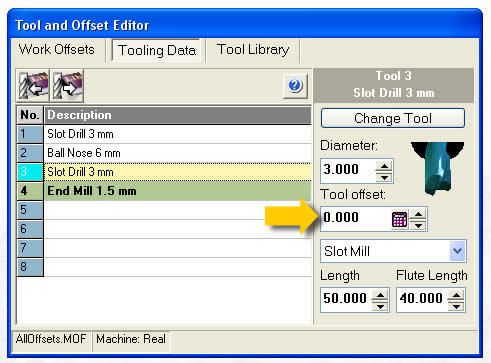Screen dimensions: 491x363
Task: Open the tool offset calculator icon
Action: (x=399, y=219)
